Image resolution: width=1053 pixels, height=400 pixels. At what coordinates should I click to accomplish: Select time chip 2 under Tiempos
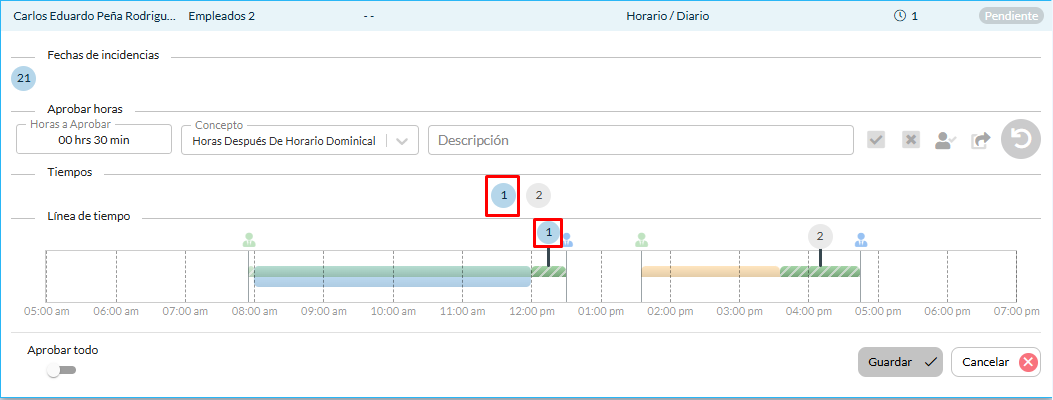click(538, 196)
